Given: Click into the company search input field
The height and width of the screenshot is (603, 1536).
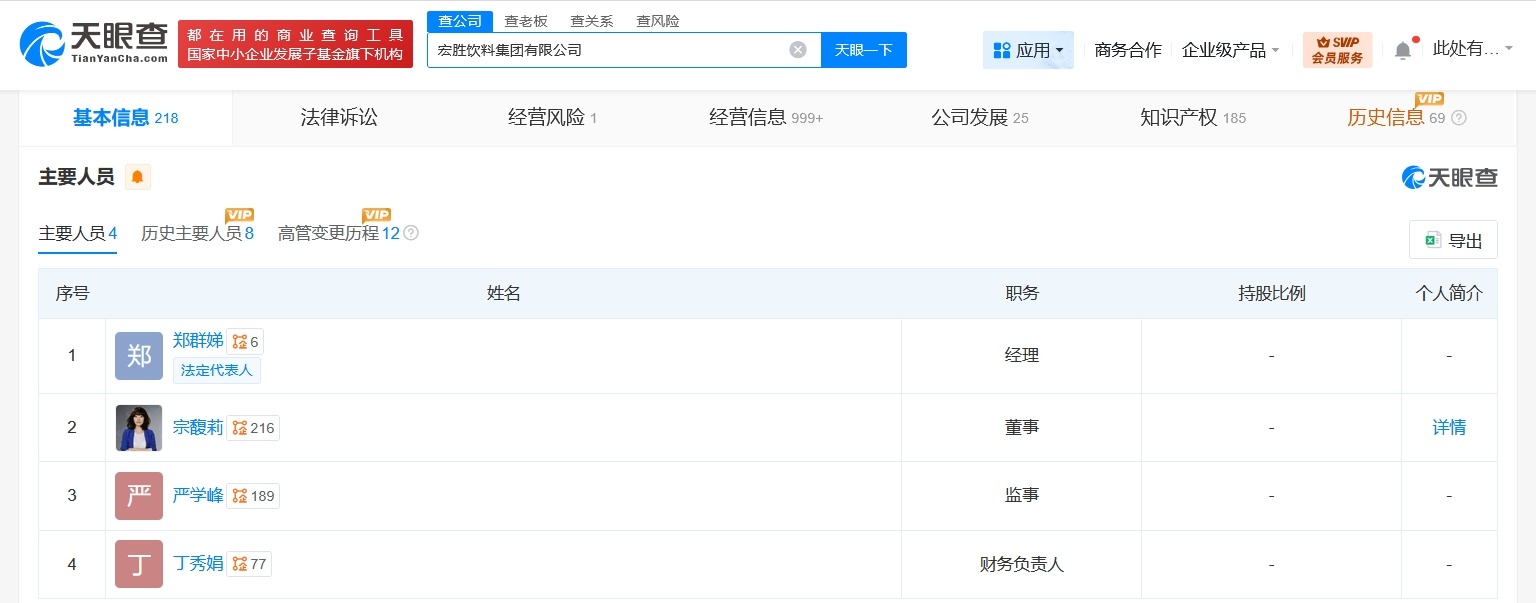Looking at the screenshot, I should coord(605,50).
